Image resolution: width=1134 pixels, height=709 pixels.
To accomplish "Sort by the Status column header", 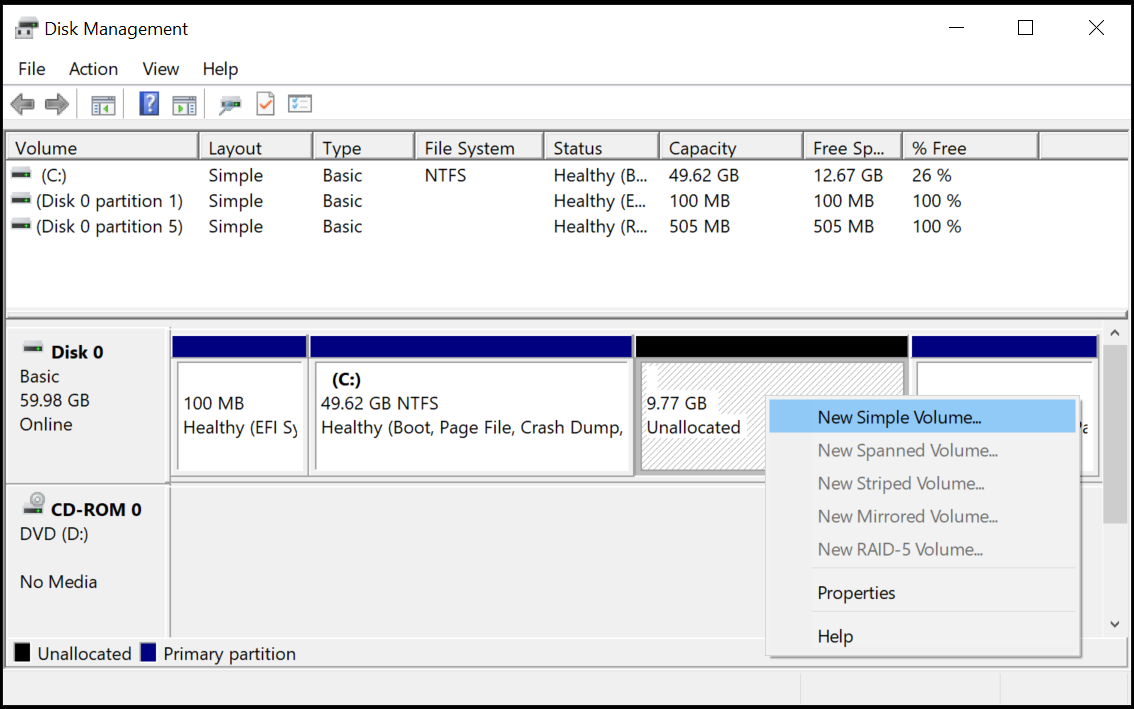I will click(x=602, y=148).
